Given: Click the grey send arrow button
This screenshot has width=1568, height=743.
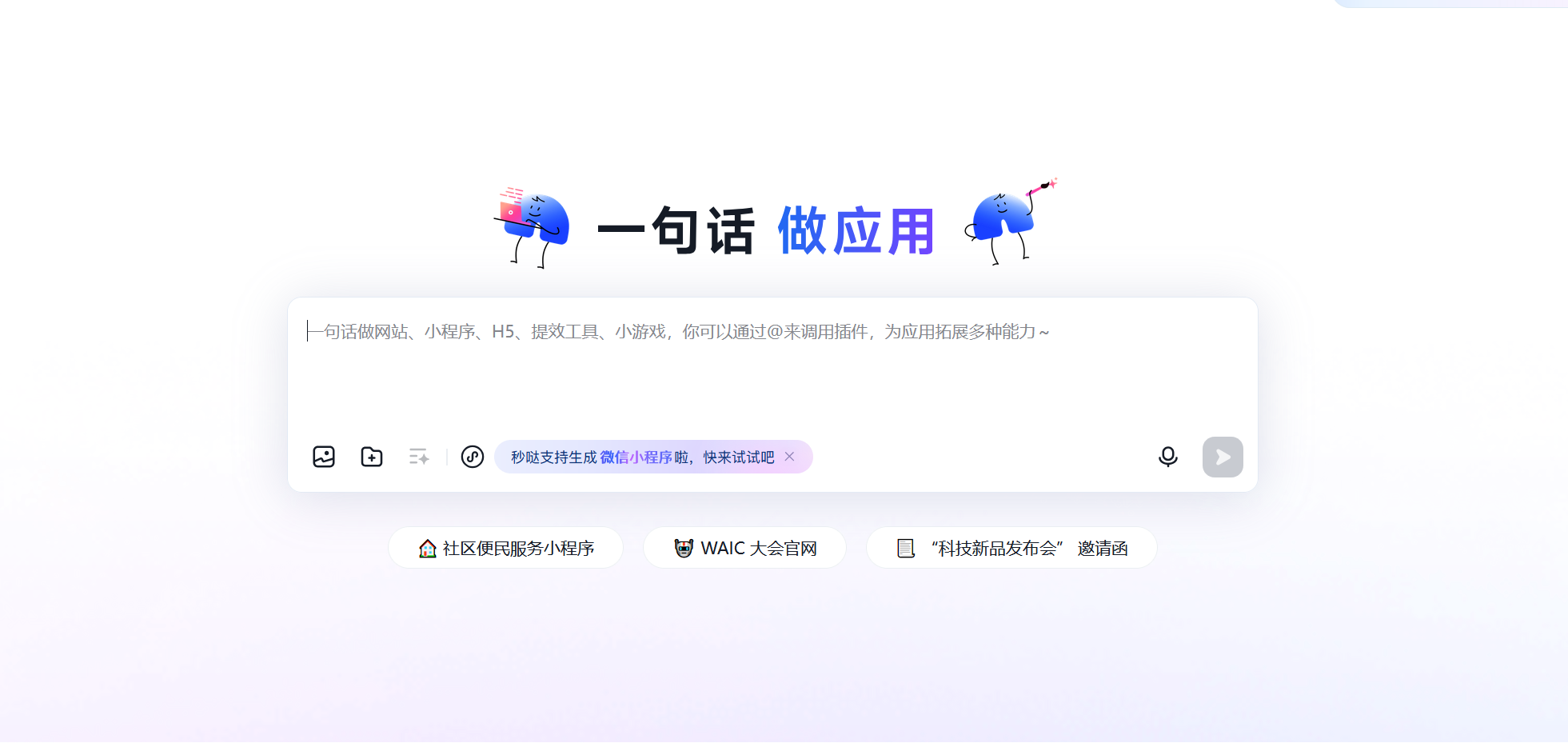Looking at the screenshot, I should click(x=1223, y=457).
